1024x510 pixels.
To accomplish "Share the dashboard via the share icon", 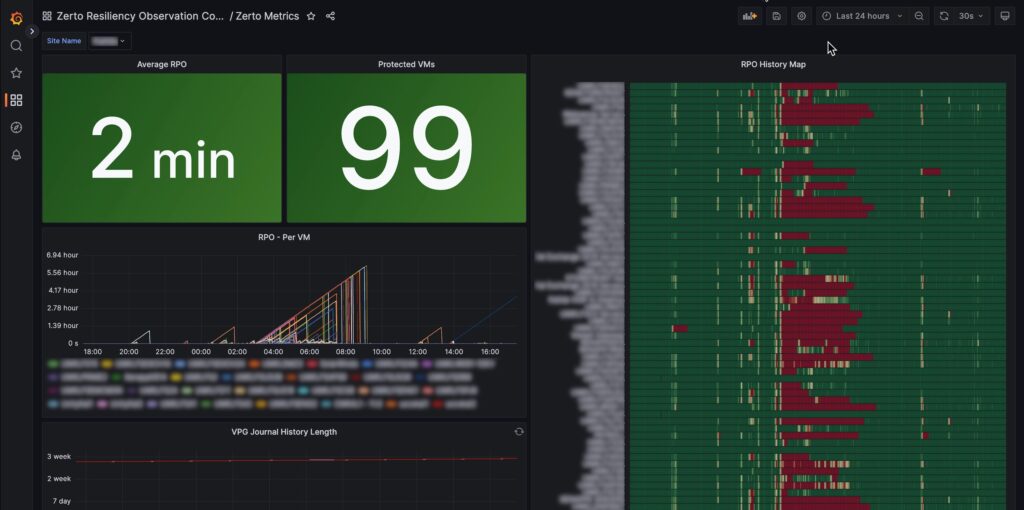I will point(330,16).
